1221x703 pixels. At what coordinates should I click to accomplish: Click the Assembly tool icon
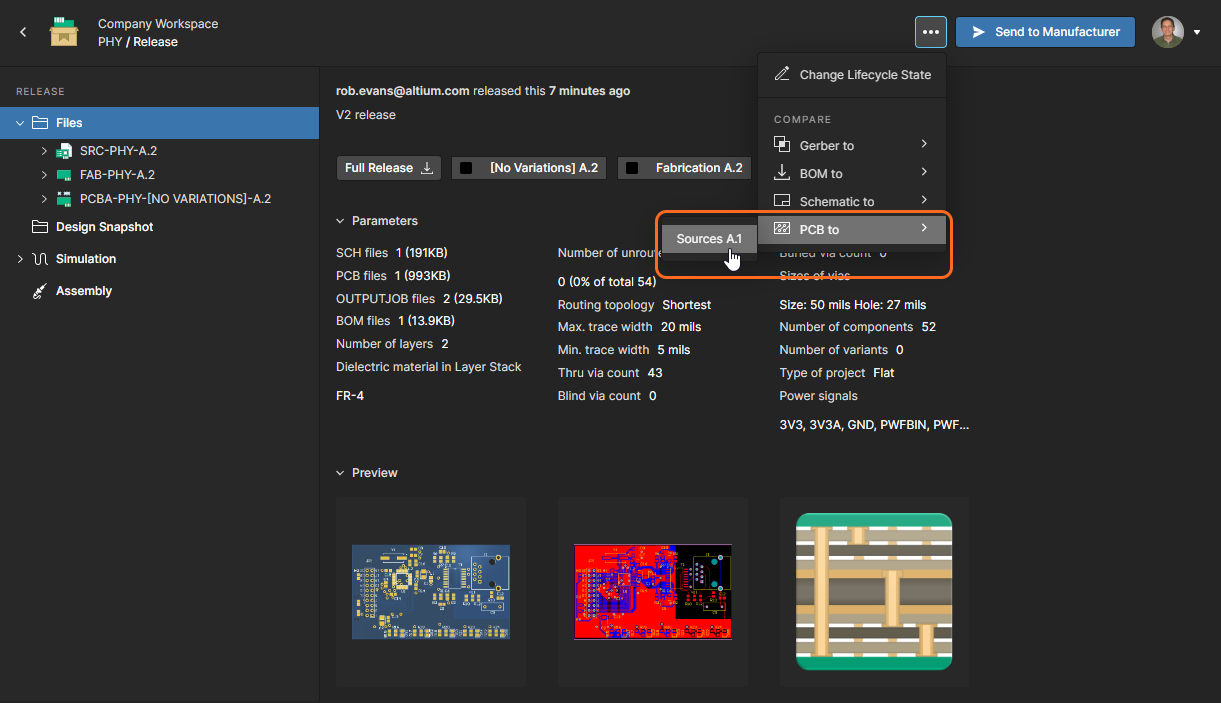[x=40, y=291]
